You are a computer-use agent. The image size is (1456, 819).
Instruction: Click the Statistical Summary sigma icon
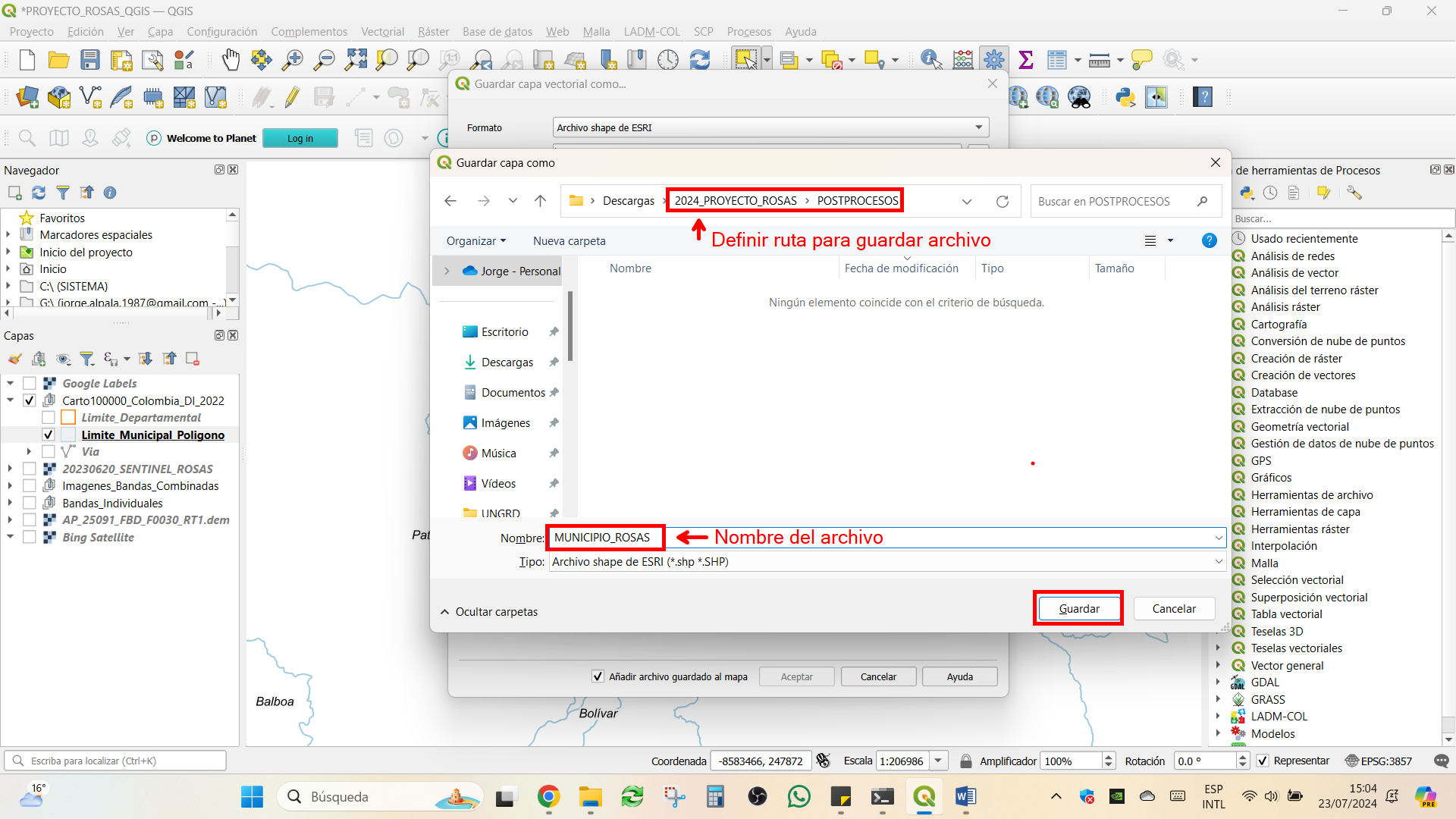pyautogui.click(x=1026, y=59)
